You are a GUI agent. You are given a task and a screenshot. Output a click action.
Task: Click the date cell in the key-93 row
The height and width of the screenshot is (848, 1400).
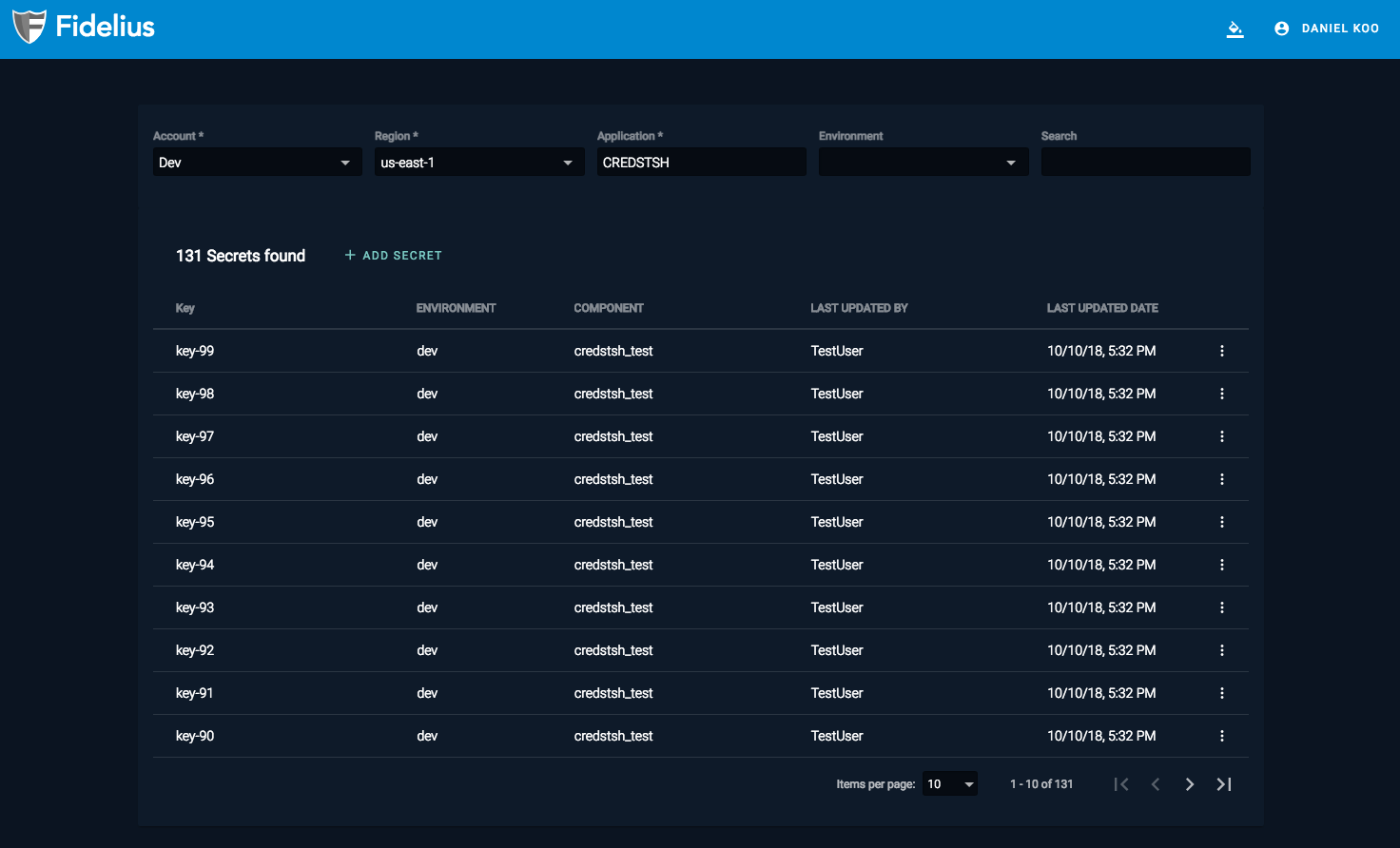pyautogui.click(x=1101, y=607)
